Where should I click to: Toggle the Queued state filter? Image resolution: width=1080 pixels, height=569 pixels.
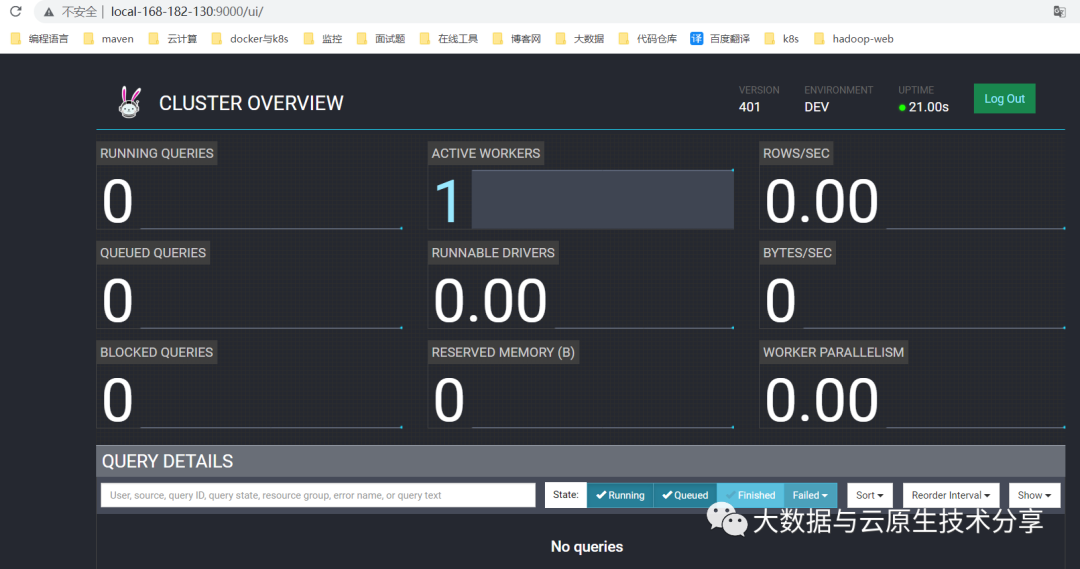(x=685, y=495)
